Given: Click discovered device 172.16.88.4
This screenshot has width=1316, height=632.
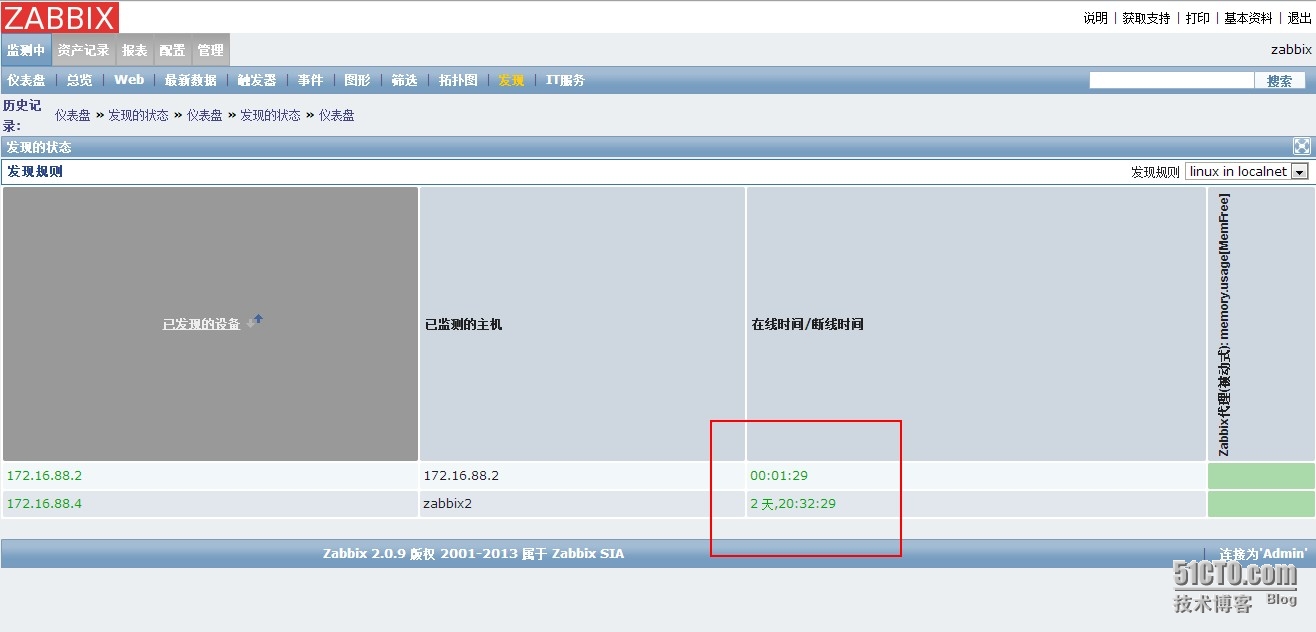Looking at the screenshot, I should pos(44,503).
